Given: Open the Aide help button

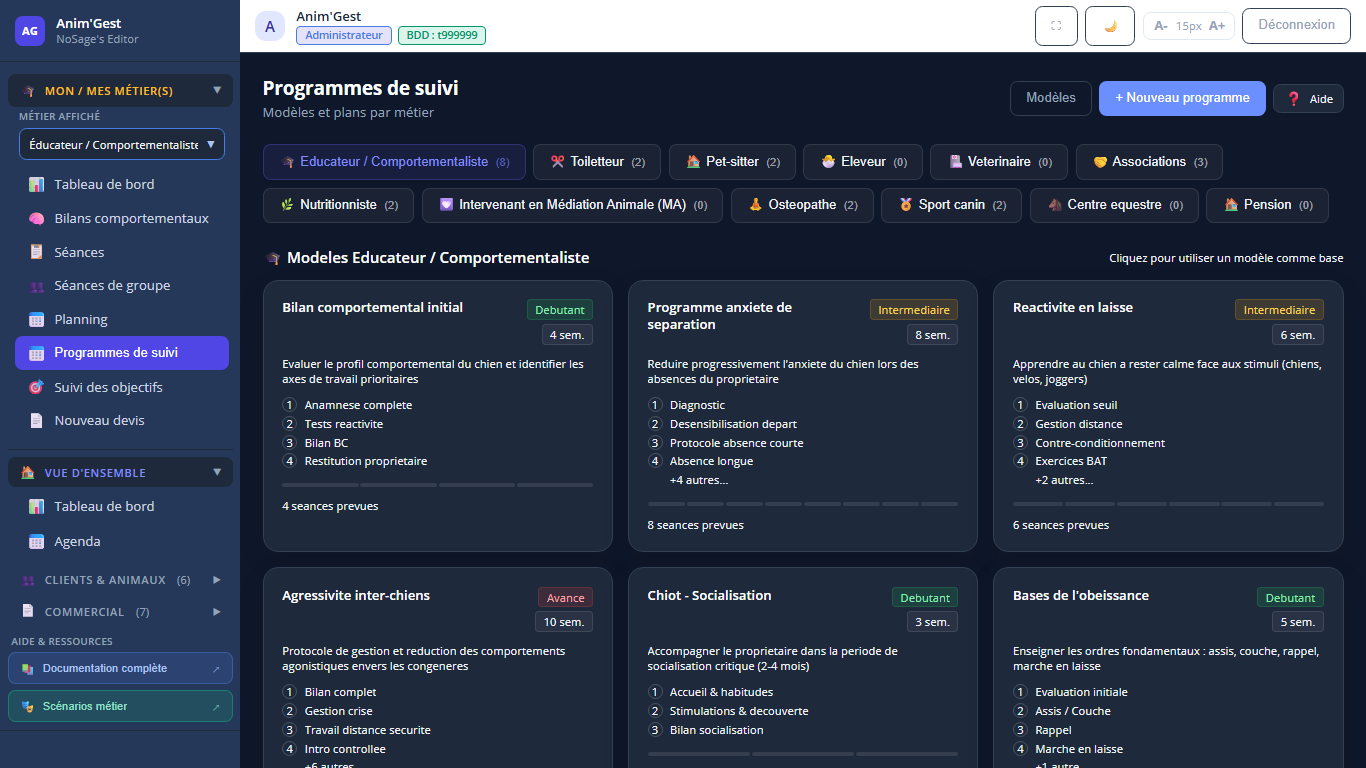Looking at the screenshot, I should click(1308, 99).
